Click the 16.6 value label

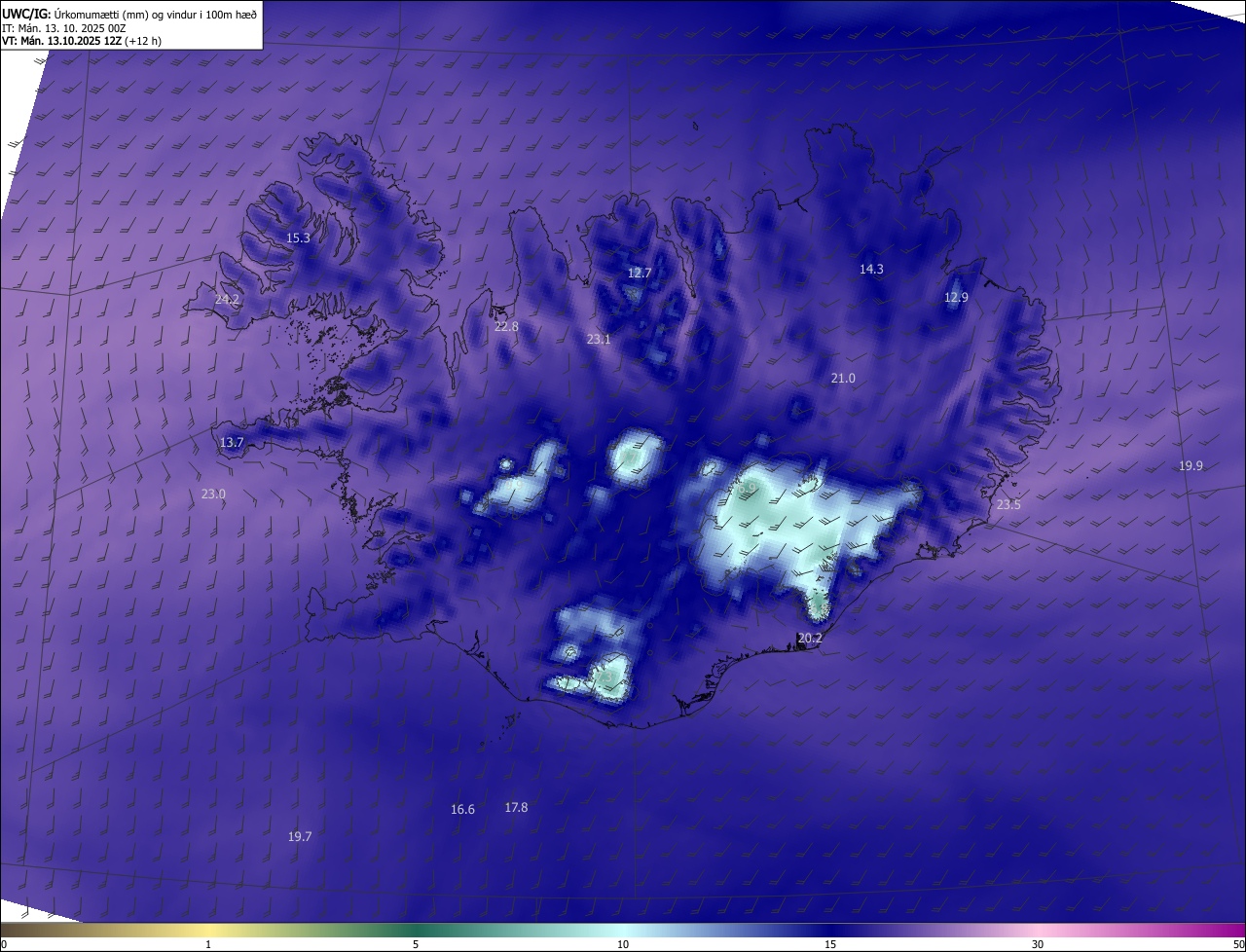[x=462, y=809]
